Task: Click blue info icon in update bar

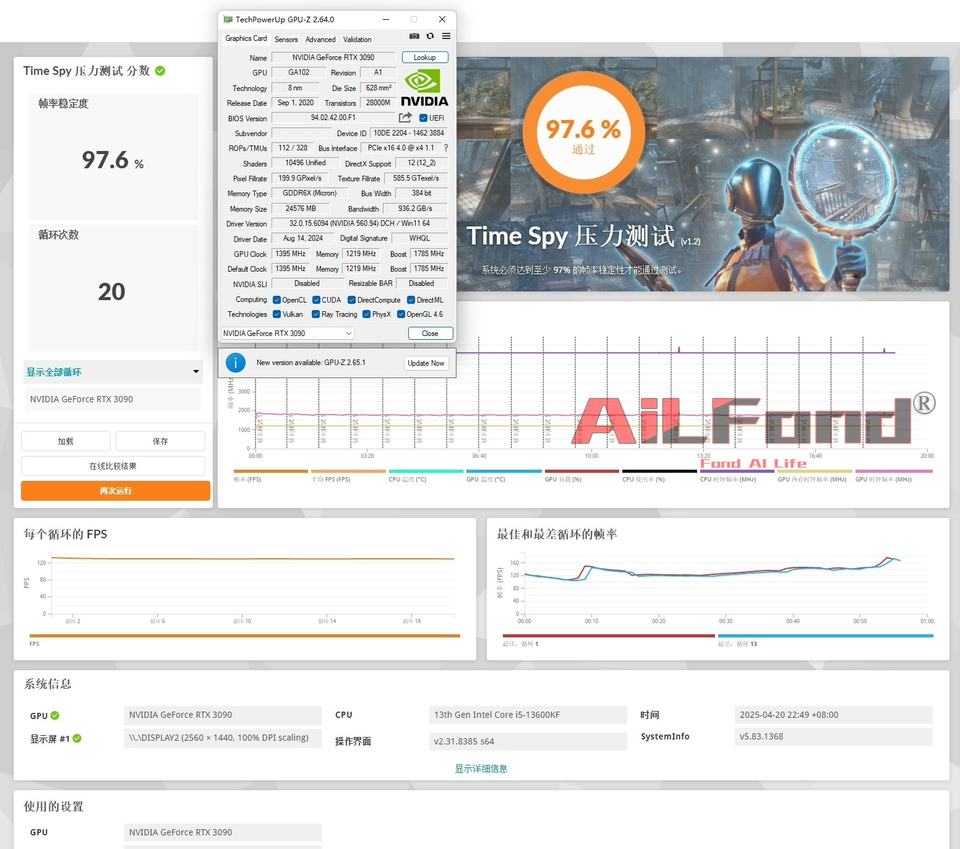Action: click(235, 362)
